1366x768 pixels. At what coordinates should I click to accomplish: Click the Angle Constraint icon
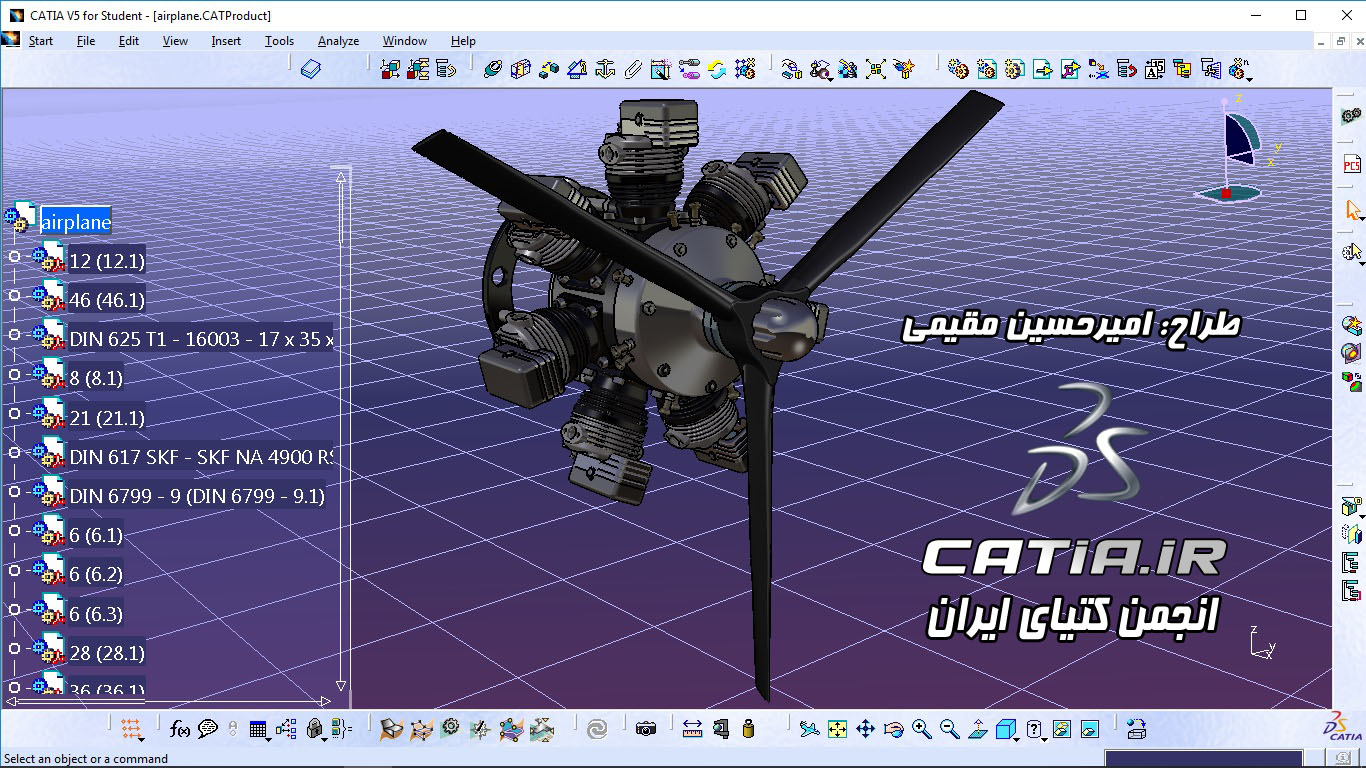[576, 69]
